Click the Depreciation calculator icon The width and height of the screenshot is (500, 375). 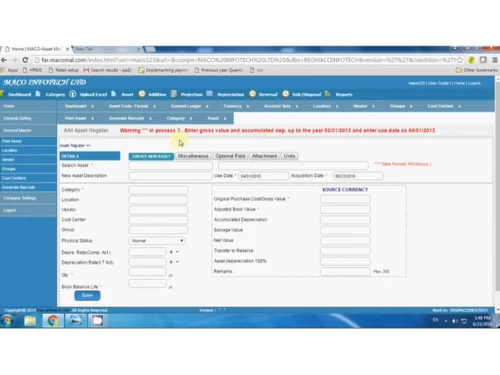click(209, 94)
